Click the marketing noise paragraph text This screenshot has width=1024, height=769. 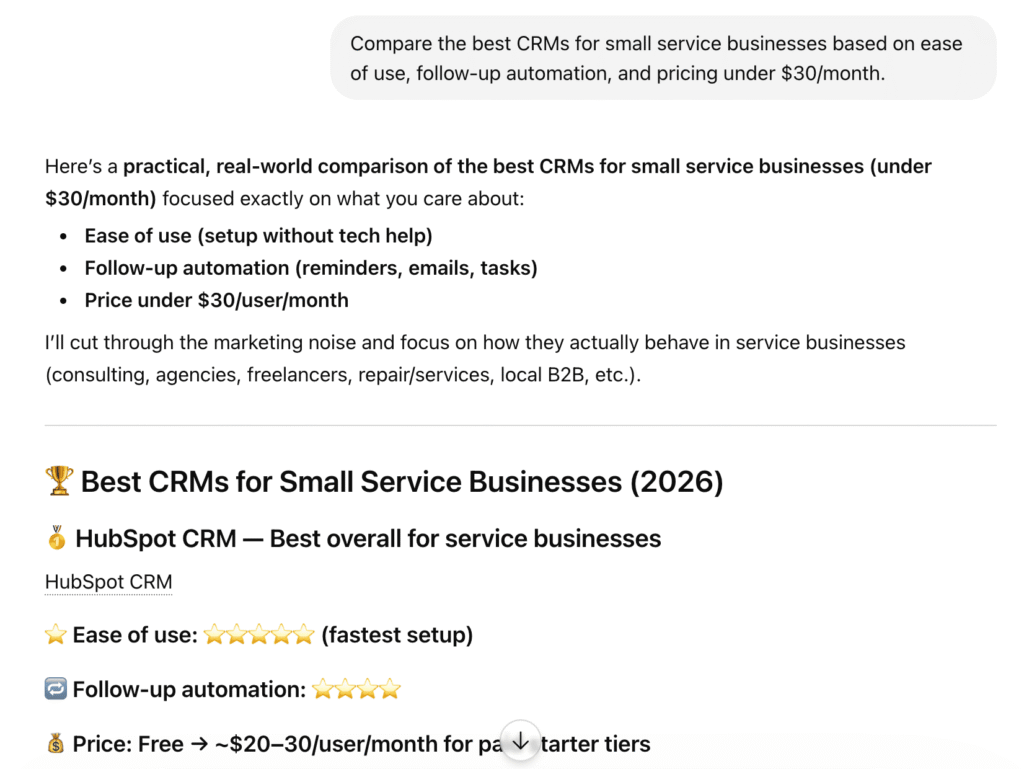click(x=475, y=358)
